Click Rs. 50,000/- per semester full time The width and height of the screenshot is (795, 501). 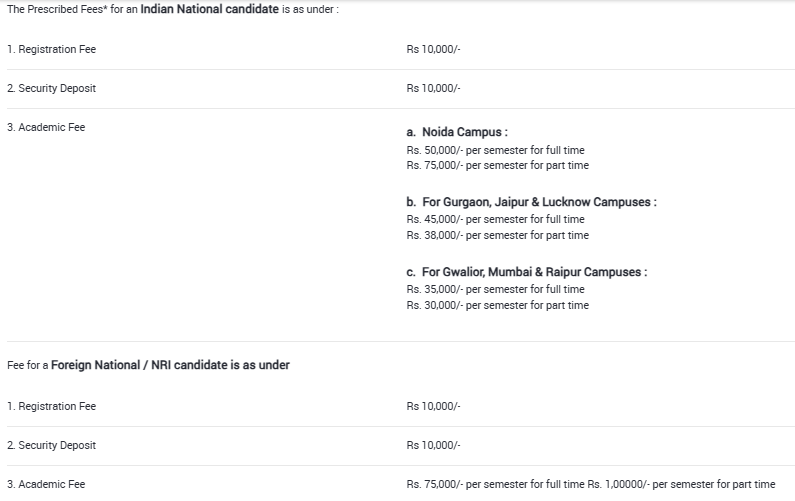tap(495, 150)
